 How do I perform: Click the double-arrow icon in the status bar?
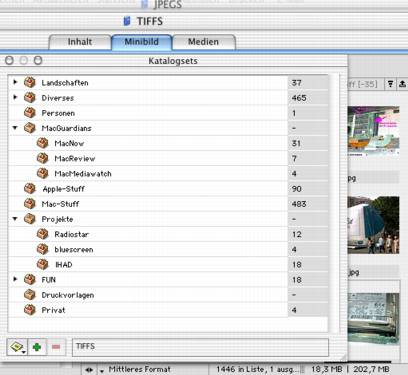click(x=89, y=370)
